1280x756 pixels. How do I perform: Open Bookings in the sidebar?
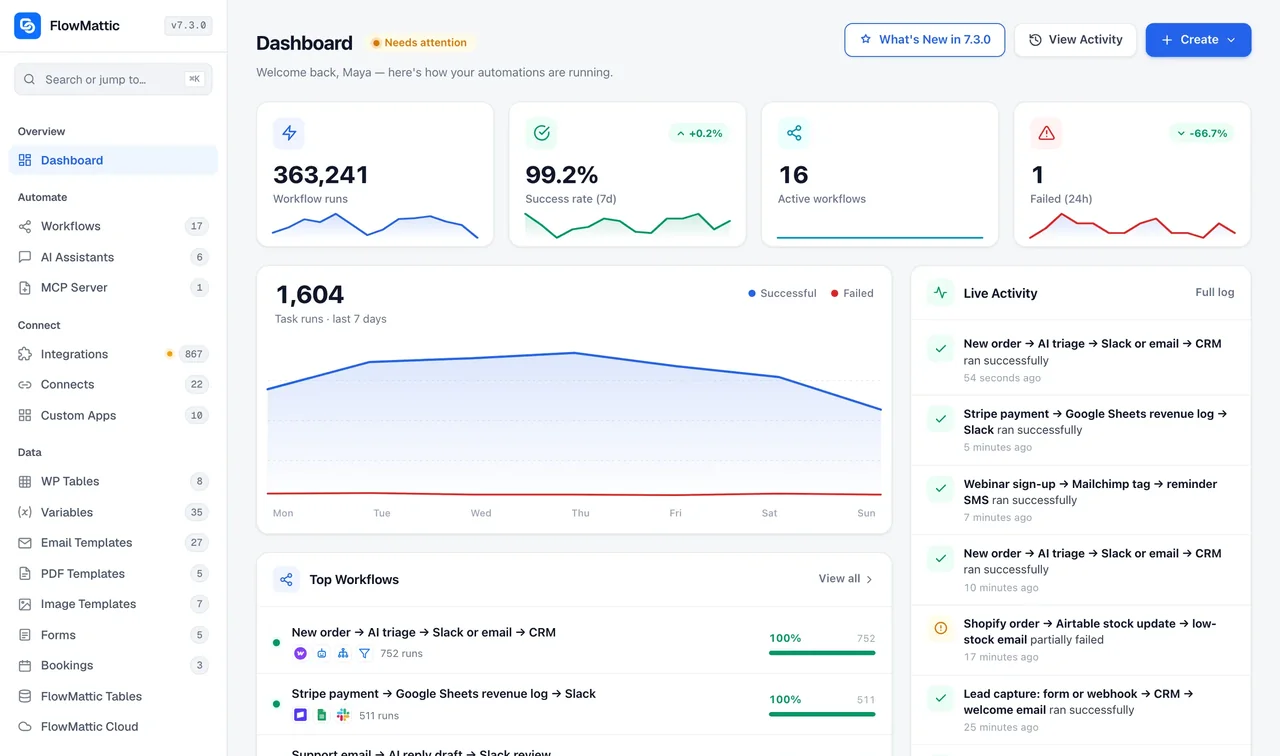[113, 665]
